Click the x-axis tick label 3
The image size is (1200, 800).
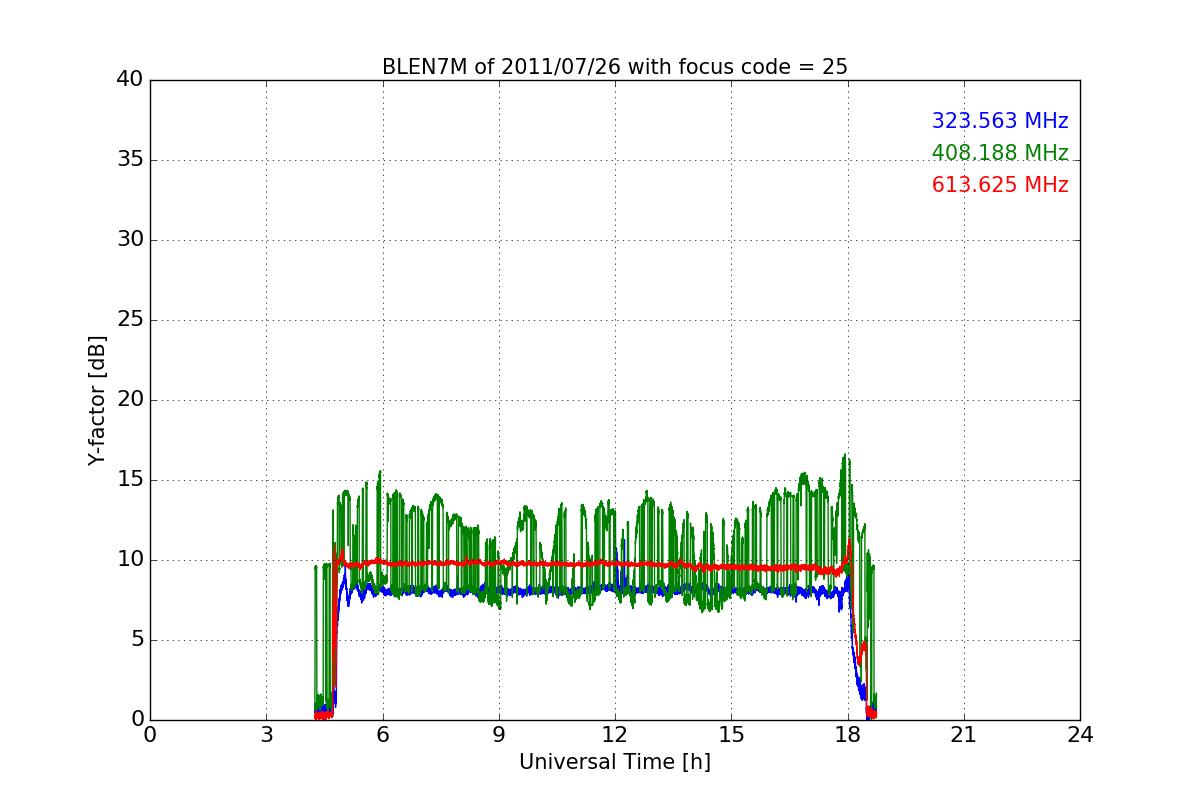coord(266,735)
